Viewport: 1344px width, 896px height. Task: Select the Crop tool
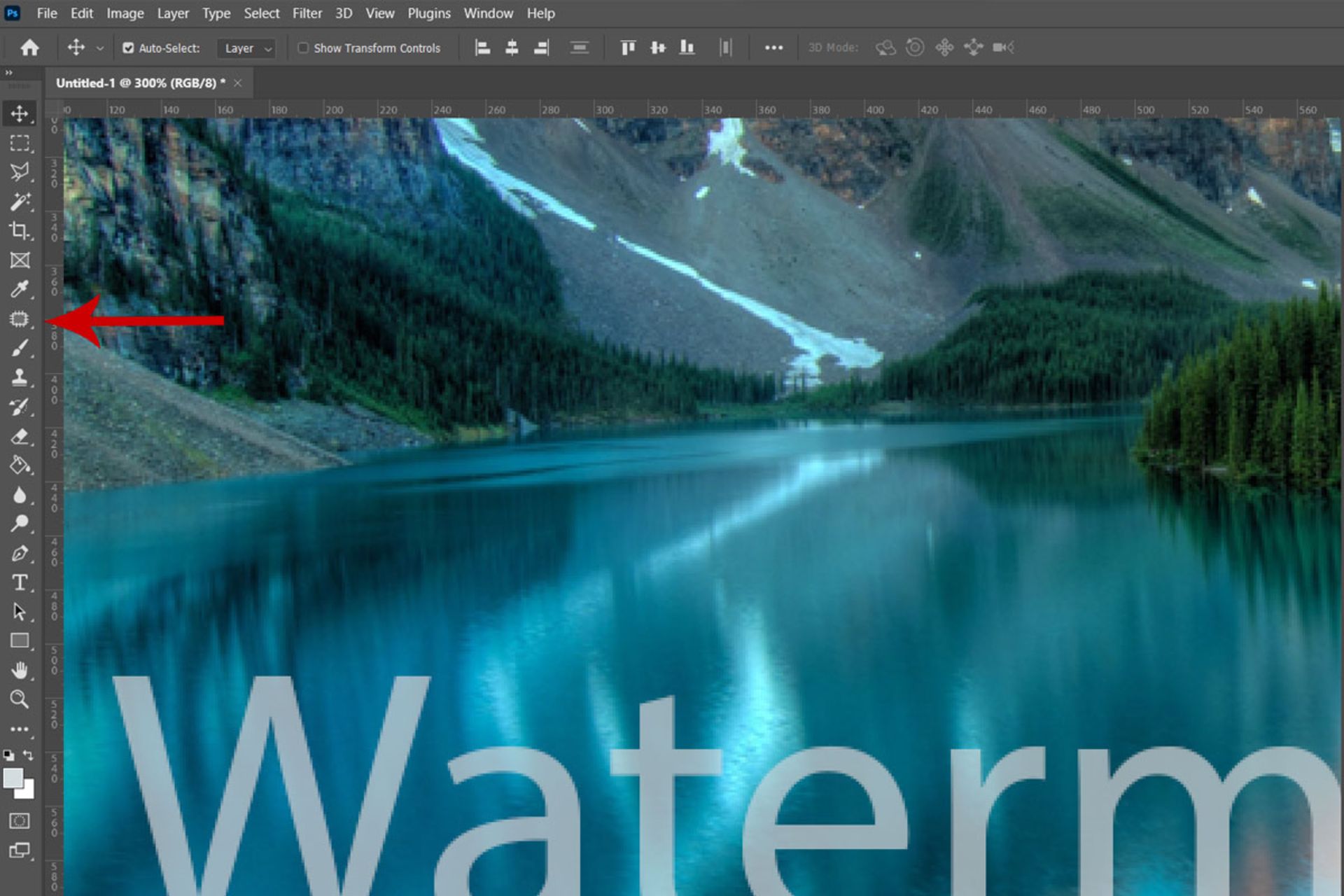click(x=20, y=231)
